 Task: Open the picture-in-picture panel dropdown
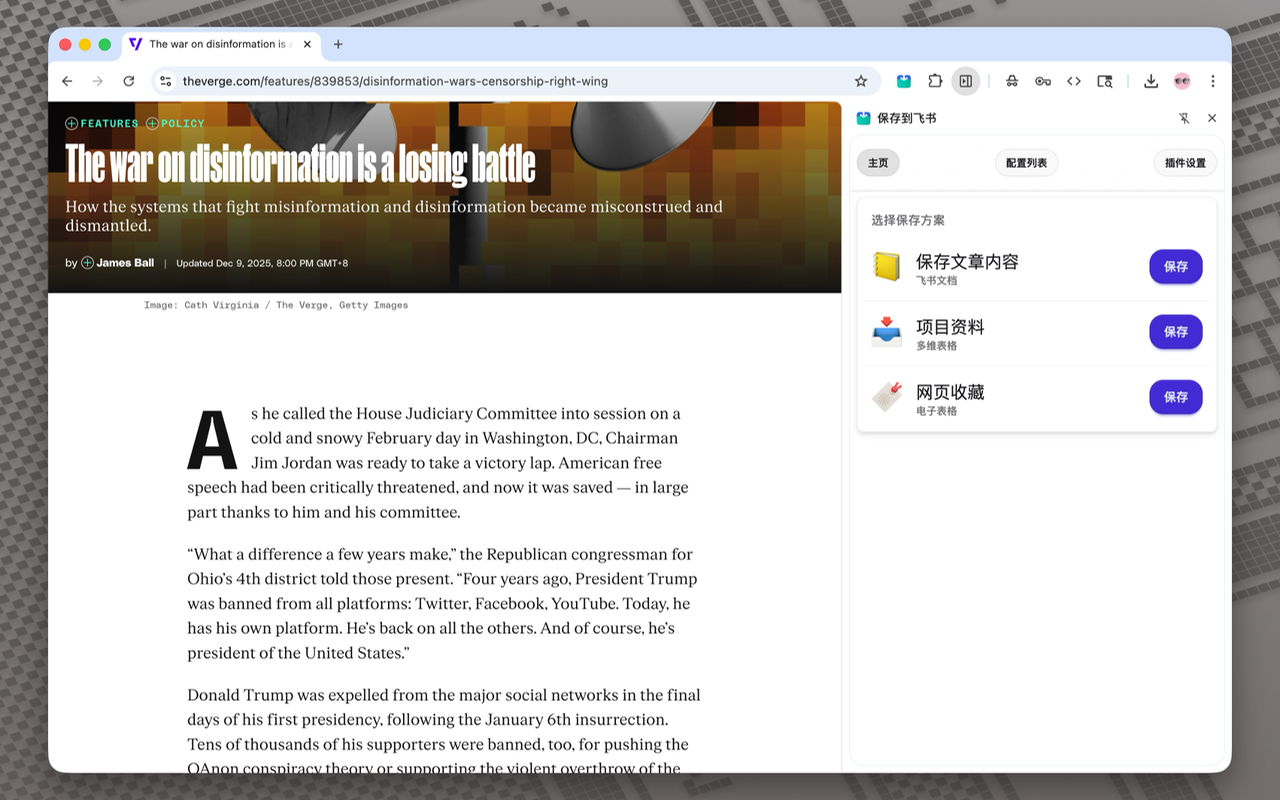966,81
